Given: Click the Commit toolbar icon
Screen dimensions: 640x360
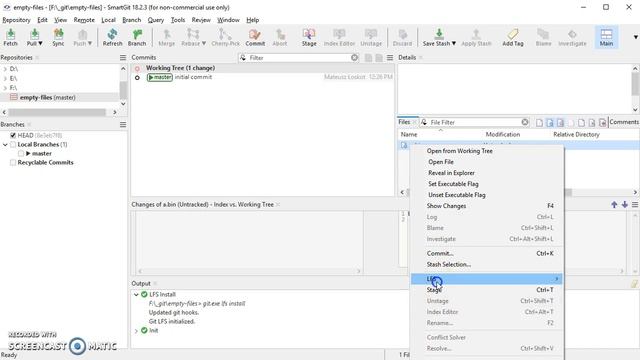Looking at the screenshot, I should [255, 38].
